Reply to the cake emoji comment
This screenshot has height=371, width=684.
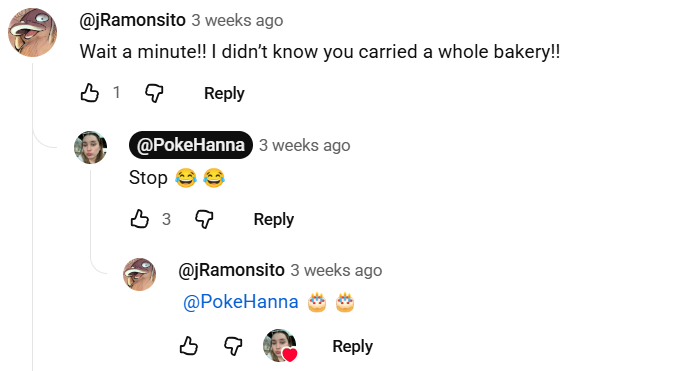click(352, 346)
